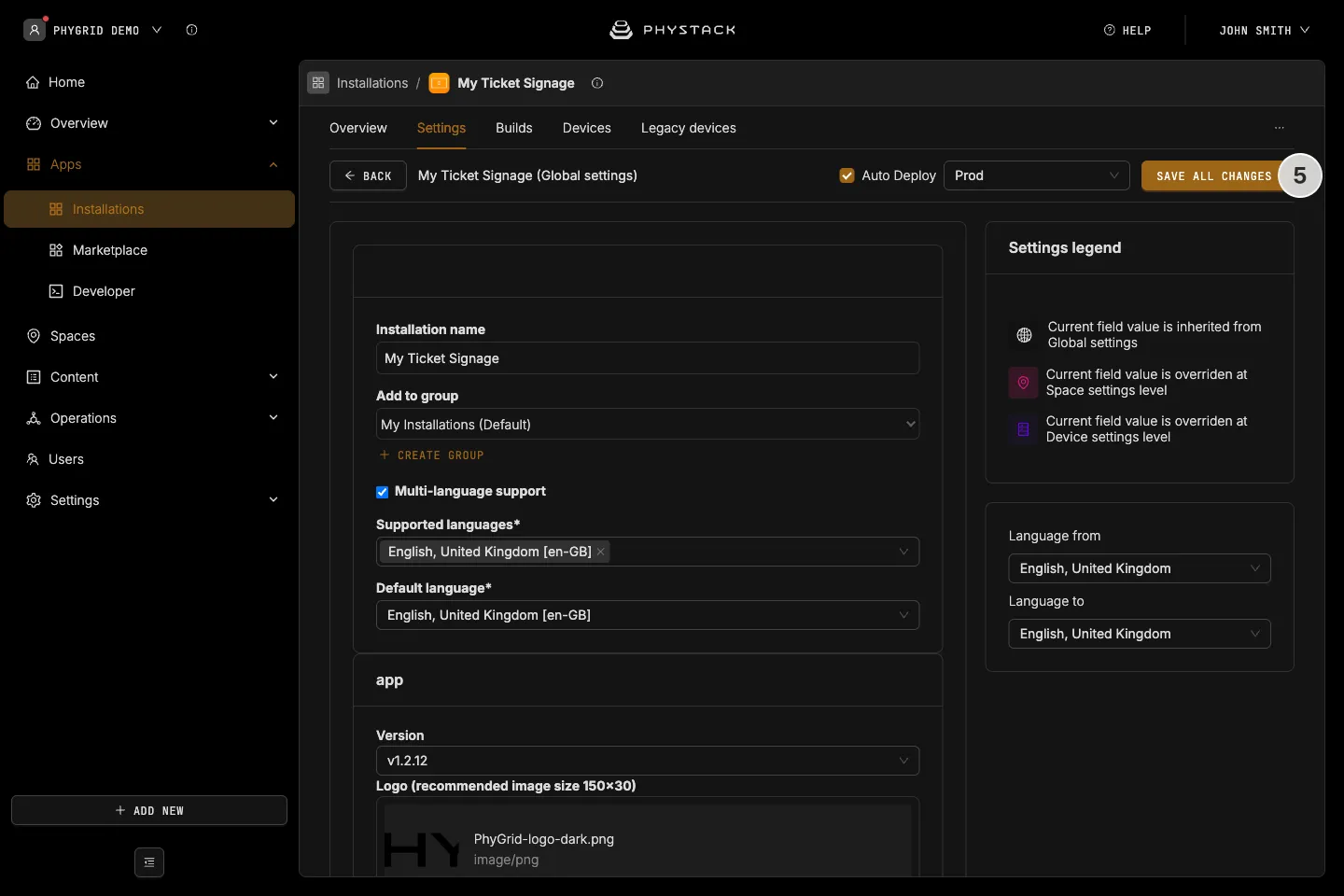The image size is (1344, 896).
Task: Open the Language to dropdown
Action: 1140,634
